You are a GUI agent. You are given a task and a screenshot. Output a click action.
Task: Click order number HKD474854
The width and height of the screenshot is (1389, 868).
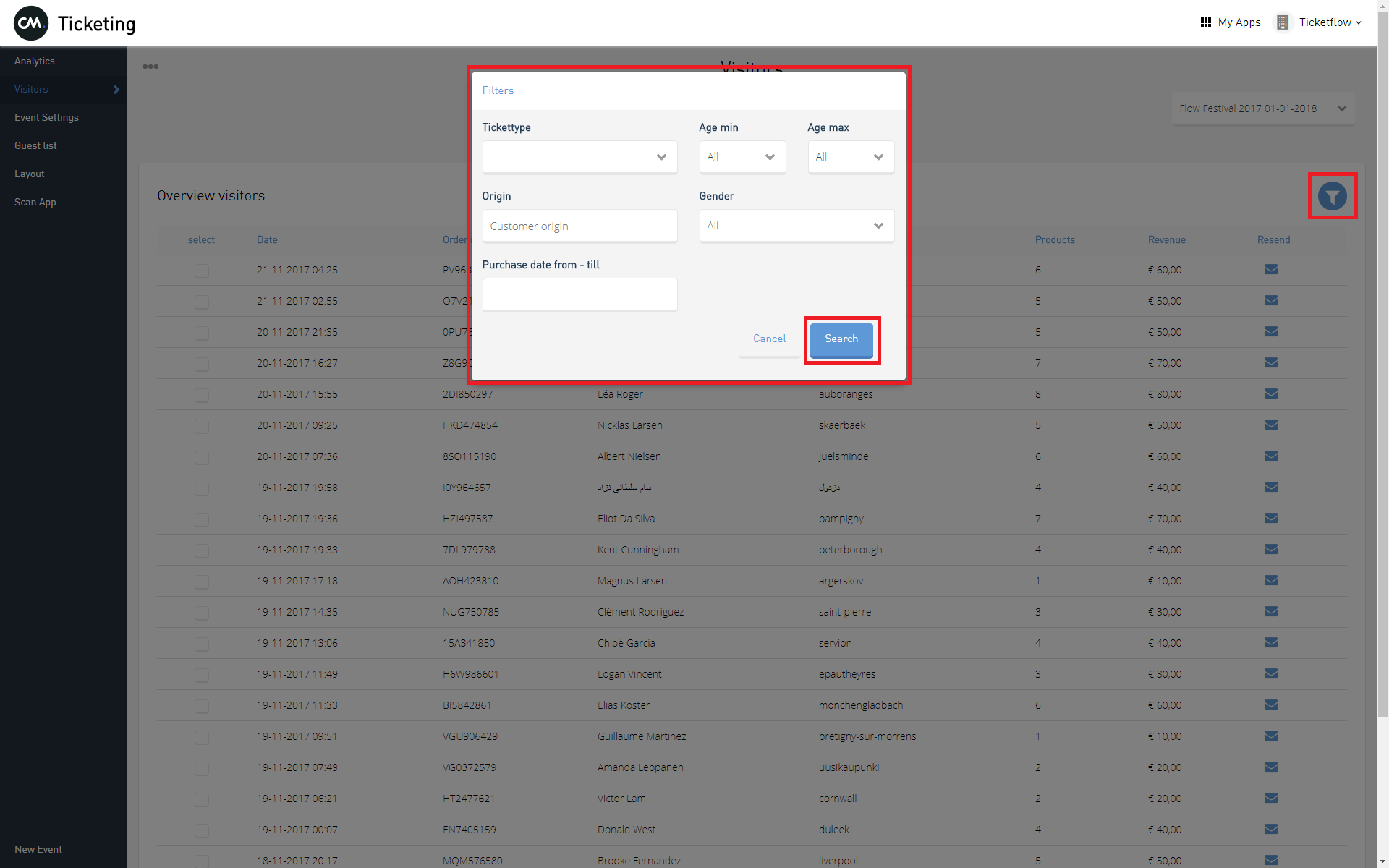(470, 425)
